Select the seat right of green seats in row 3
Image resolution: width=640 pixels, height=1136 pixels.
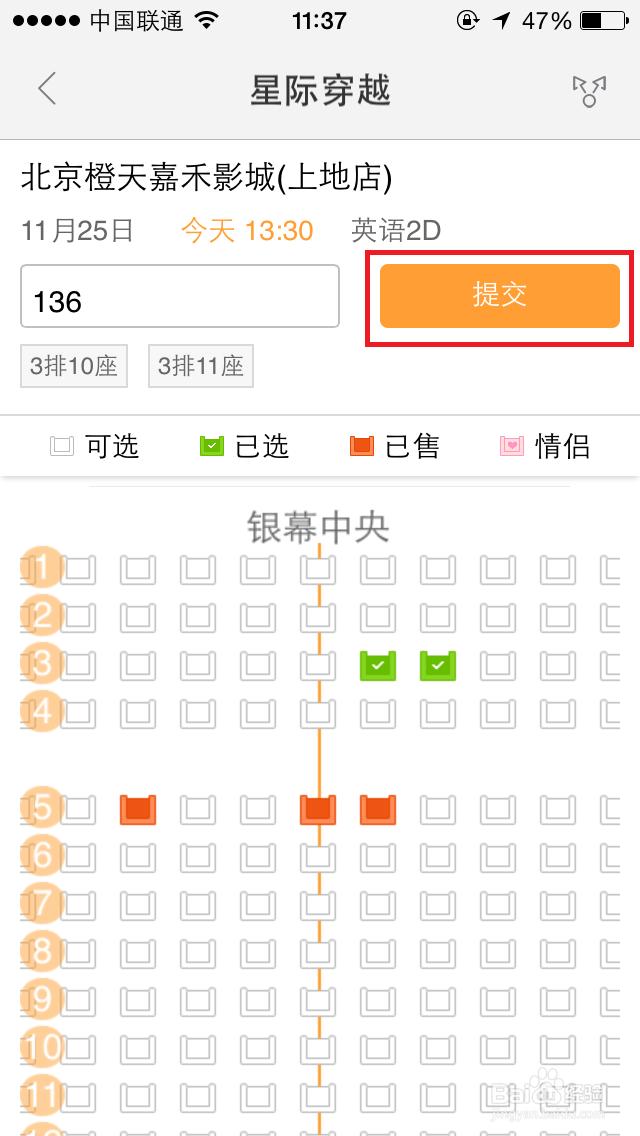pyautogui.click(x=499, y=665)
